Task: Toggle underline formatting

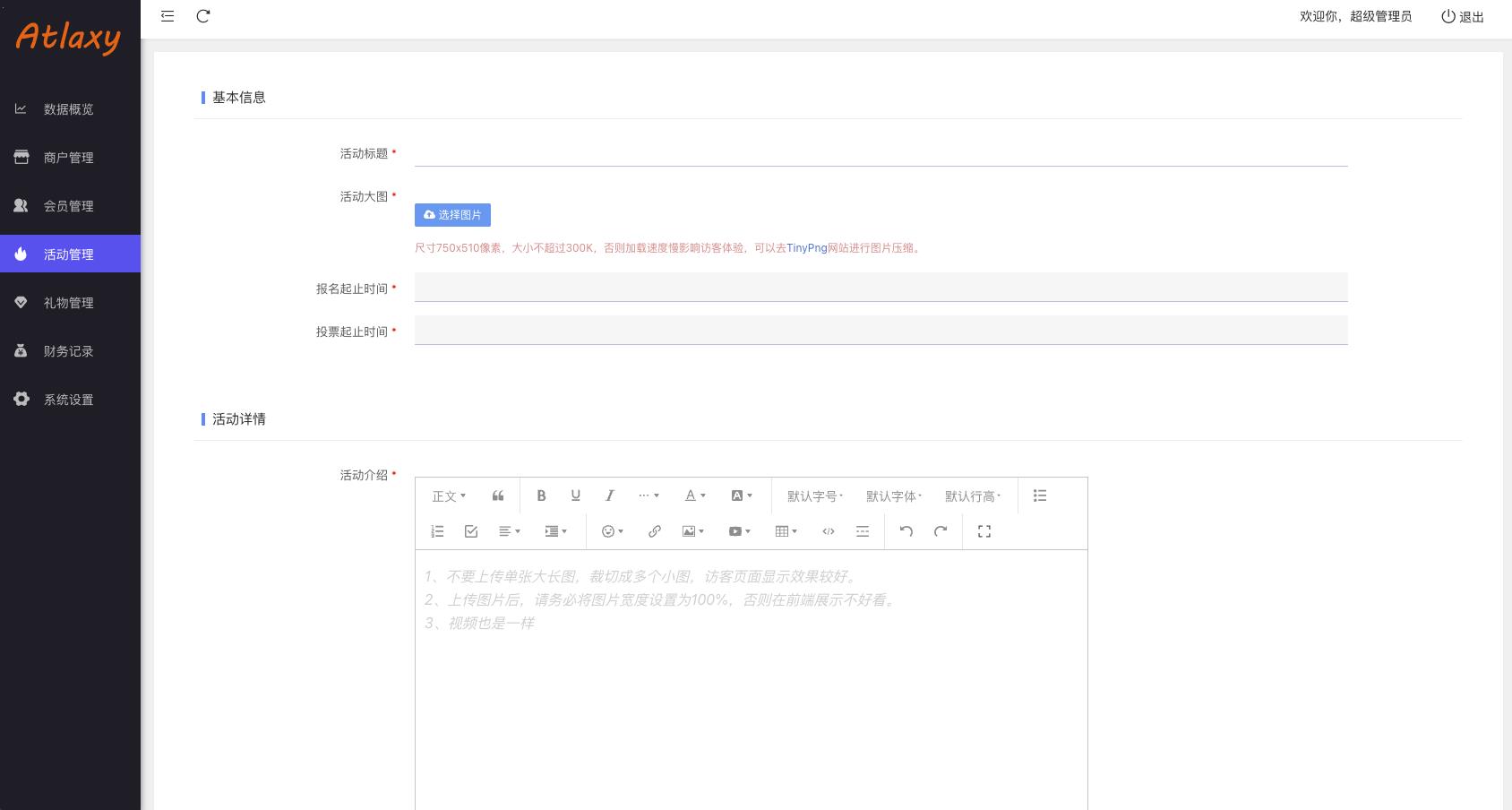Action: pyautogui.click(x=575, y=495)
